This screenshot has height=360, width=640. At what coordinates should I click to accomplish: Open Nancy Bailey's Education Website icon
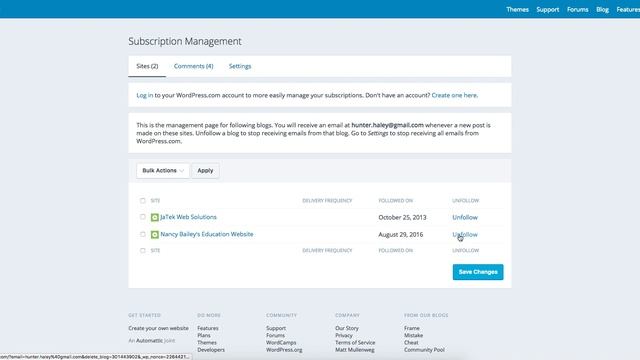[155, 235]
